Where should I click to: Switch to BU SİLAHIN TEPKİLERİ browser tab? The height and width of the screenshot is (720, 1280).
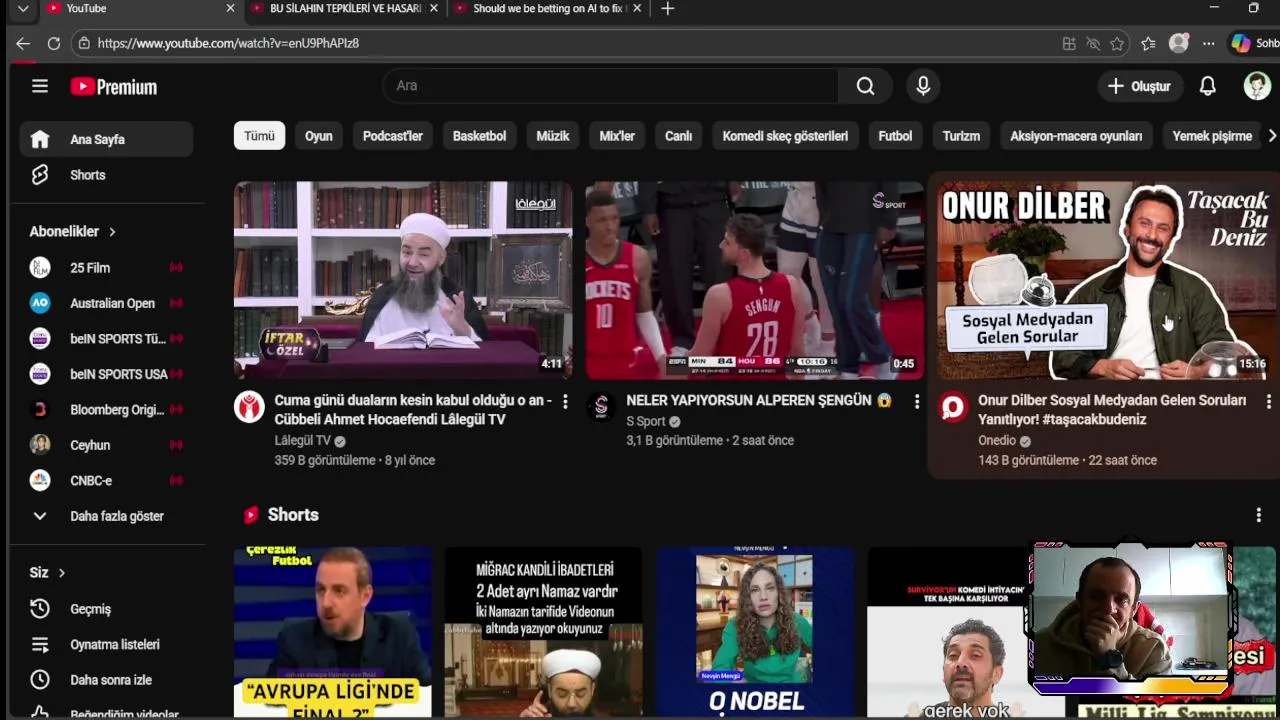[345, 8]
